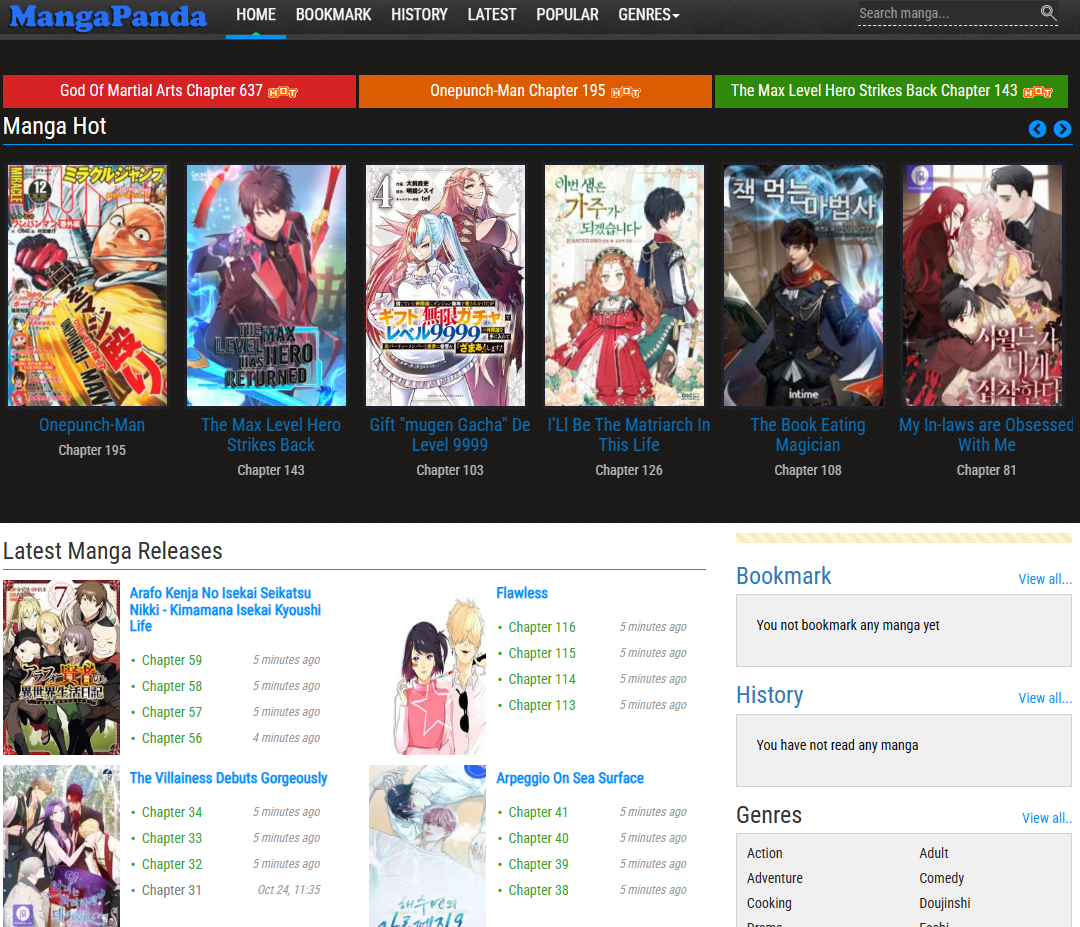Open Flawless Chapter 116
Screen dimensions: 1080x927
coord(542,627)
